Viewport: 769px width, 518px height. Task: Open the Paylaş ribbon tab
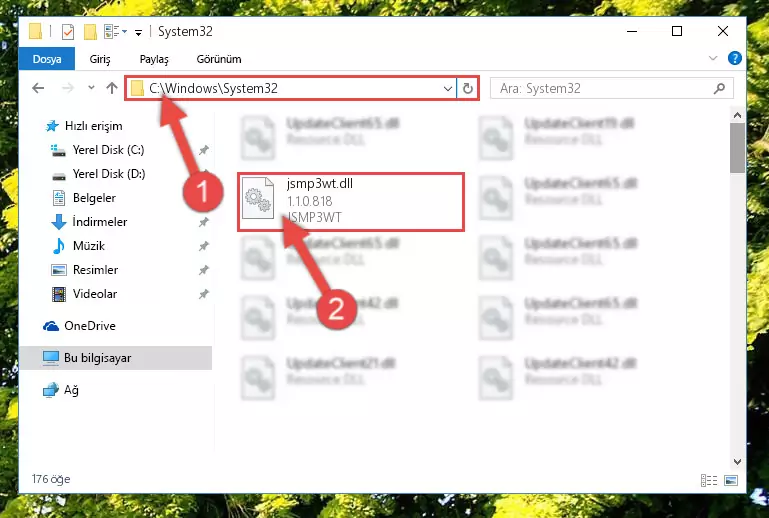(x=154, y=59)
